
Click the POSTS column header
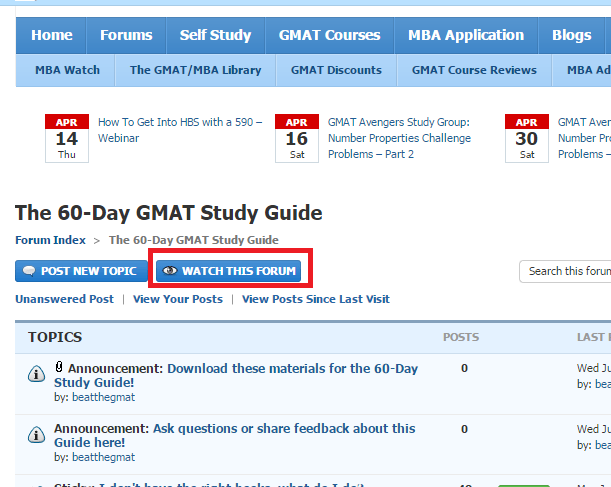(x=461, y=337)
